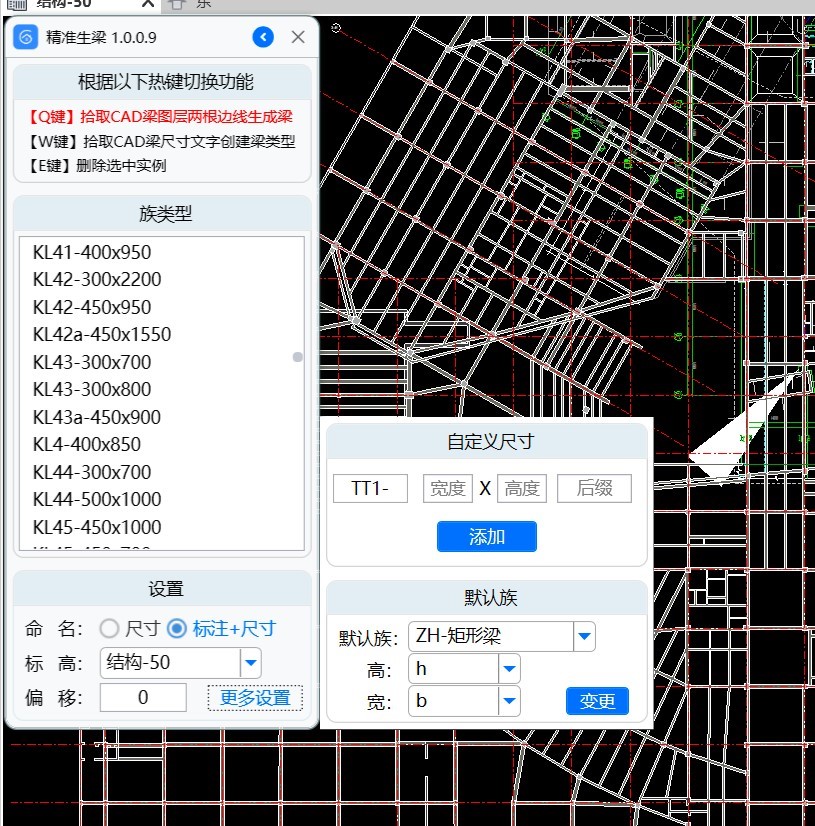
Task: Click the 高度 input field
Action: point(522,489)
